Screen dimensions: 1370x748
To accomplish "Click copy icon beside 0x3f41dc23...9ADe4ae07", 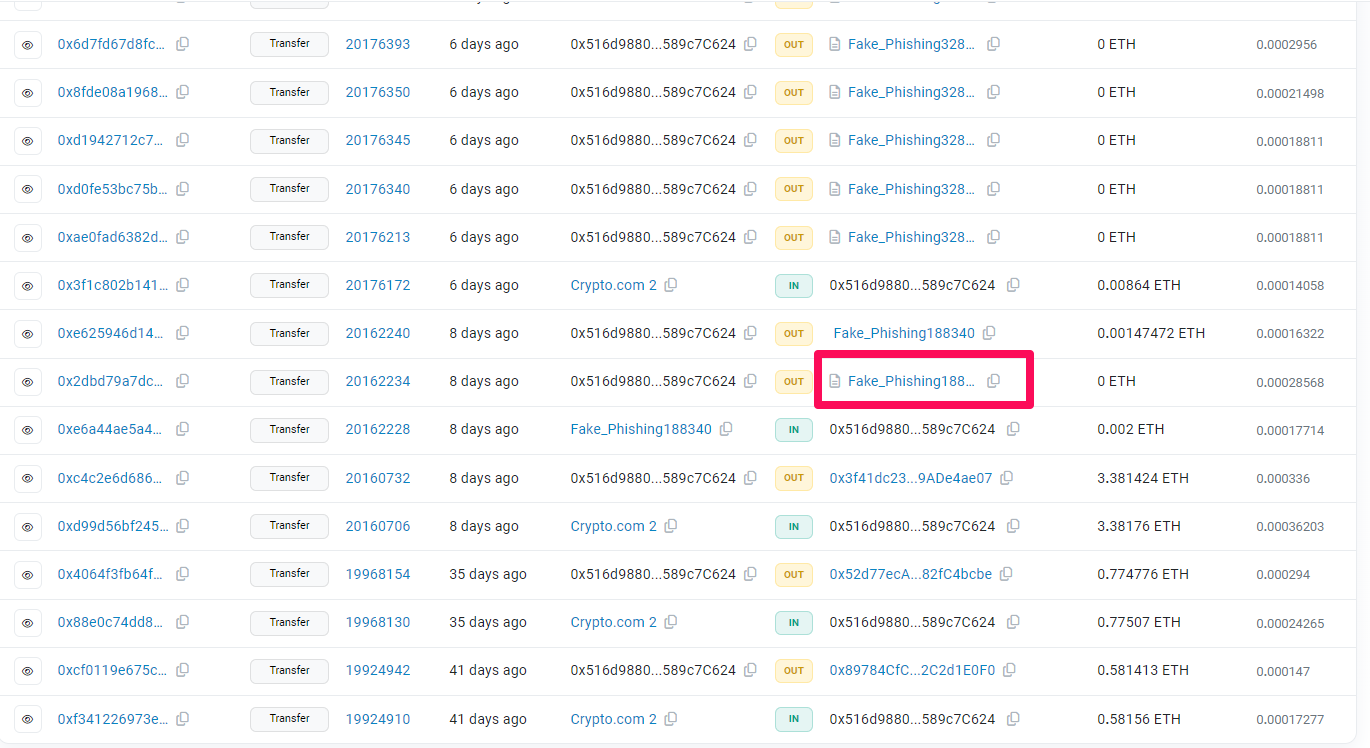I will point(1007,478).
